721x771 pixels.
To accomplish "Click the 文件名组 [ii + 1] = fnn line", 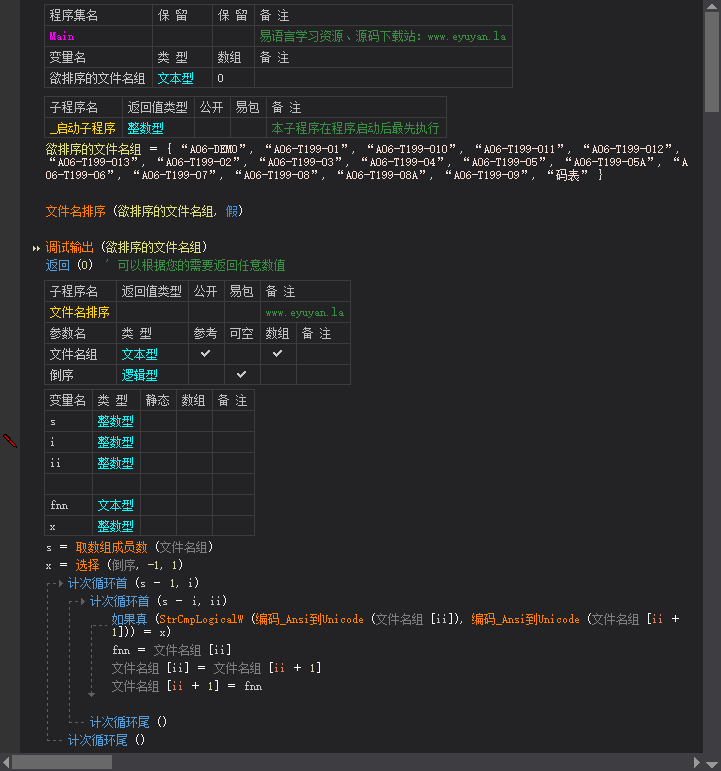I will pos(187,686).
